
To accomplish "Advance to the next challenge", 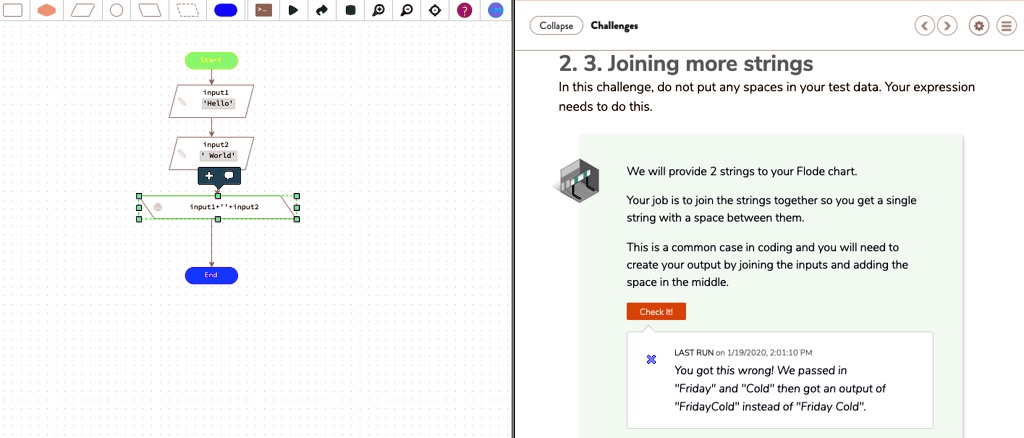I will (x=946, y=25).
